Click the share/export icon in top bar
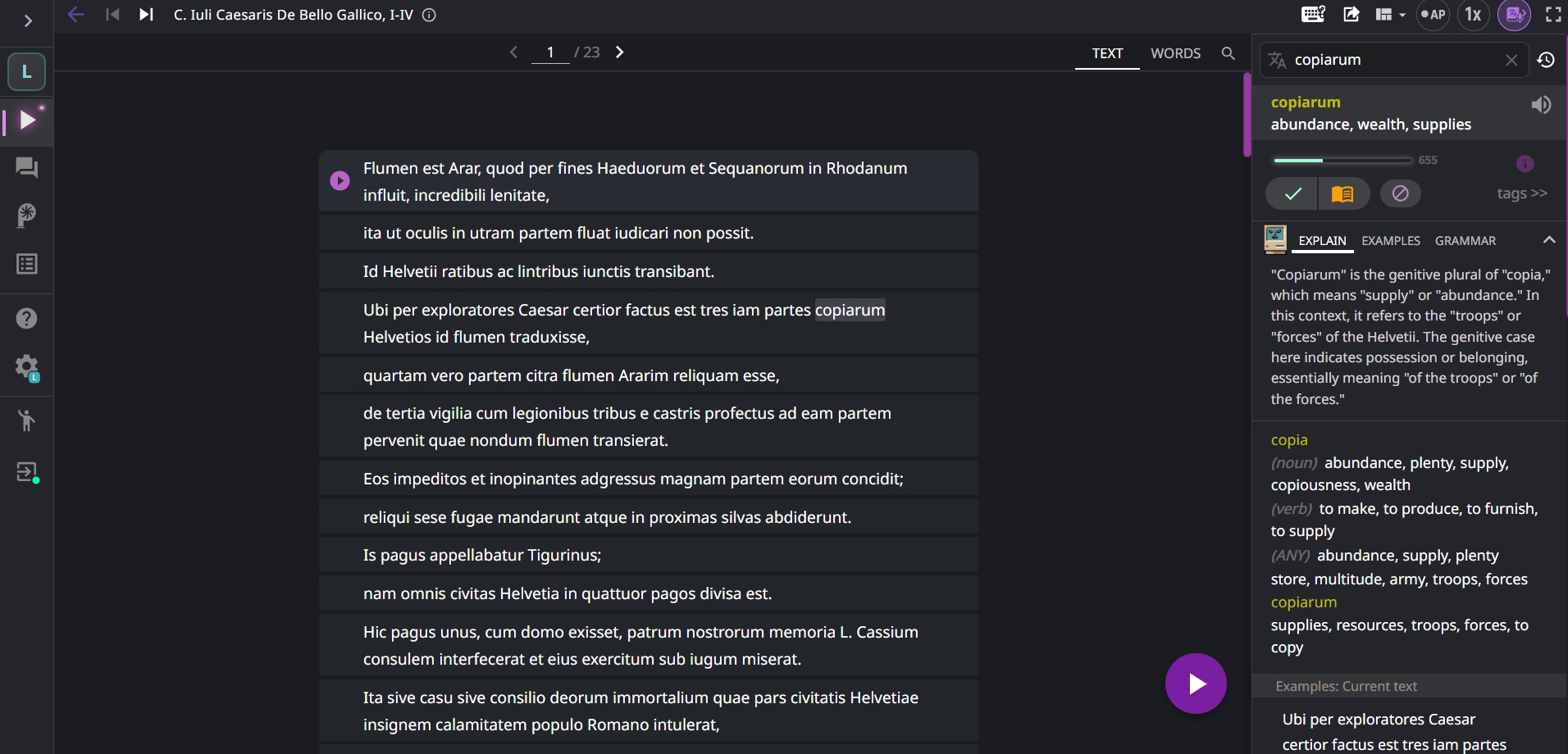The width and height of the screenshot is (1568, 754). pos(1351,15)
